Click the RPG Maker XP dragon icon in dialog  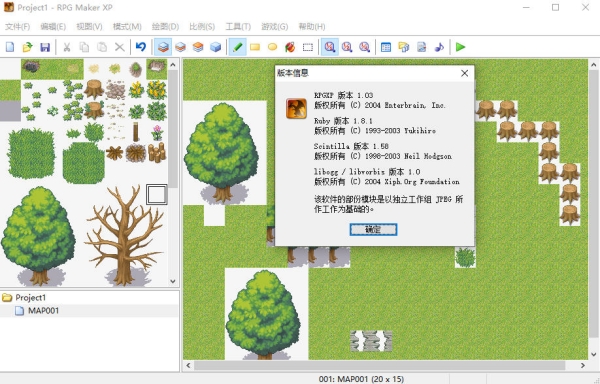tap(297, 109)
